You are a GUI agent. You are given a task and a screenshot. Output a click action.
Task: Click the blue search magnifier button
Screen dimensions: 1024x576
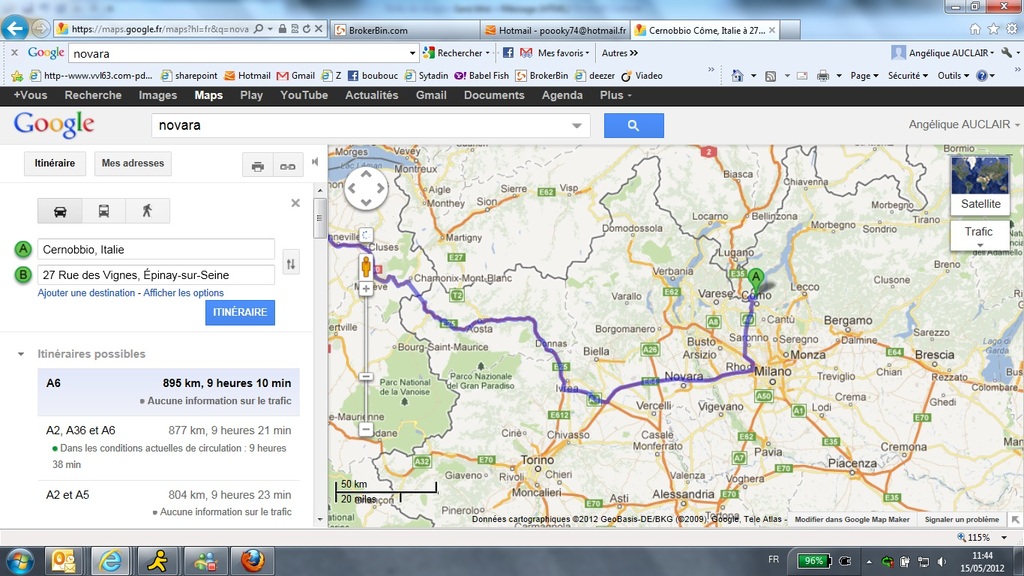point(633,125)
